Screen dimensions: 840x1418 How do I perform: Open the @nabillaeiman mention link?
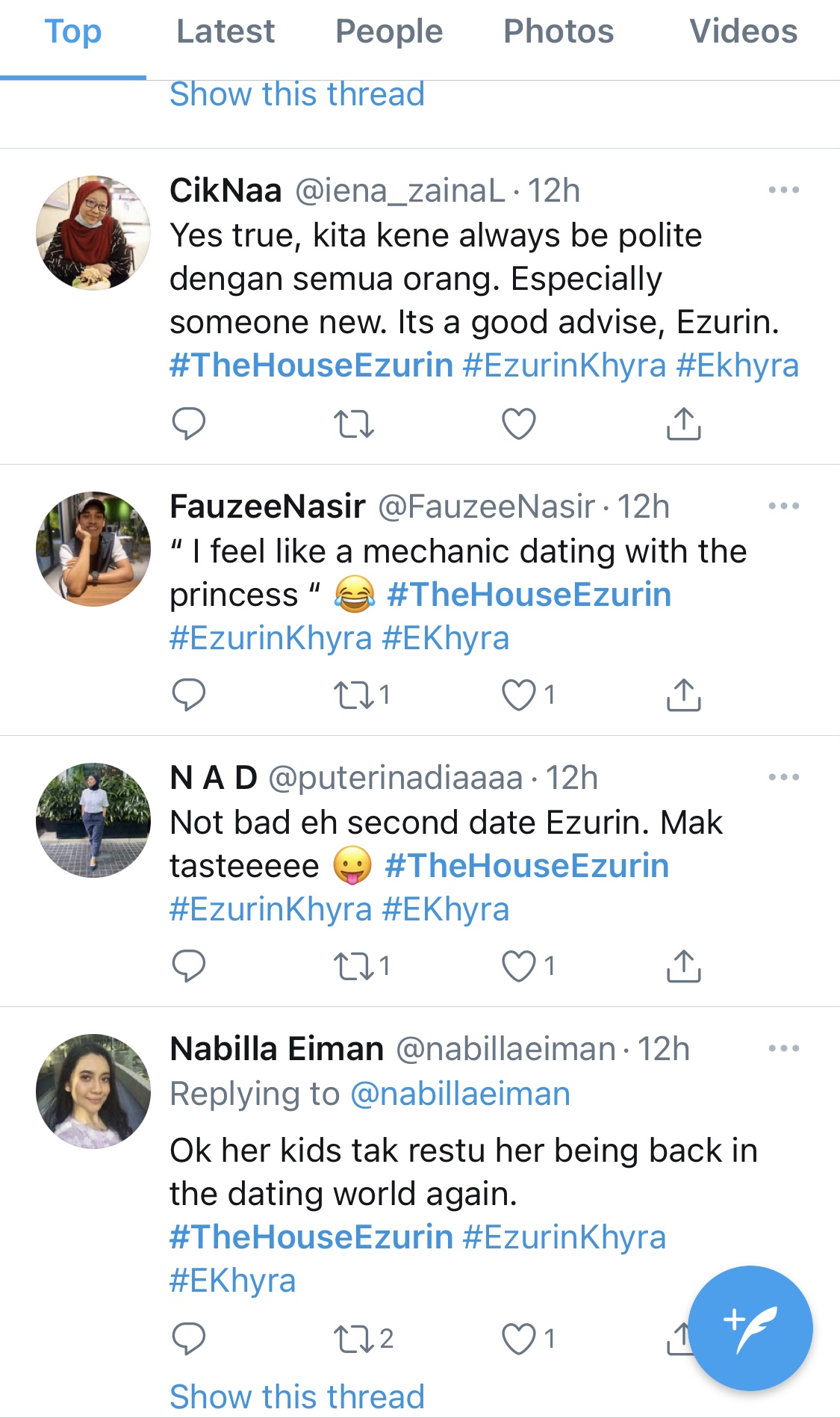(459, 1094)
